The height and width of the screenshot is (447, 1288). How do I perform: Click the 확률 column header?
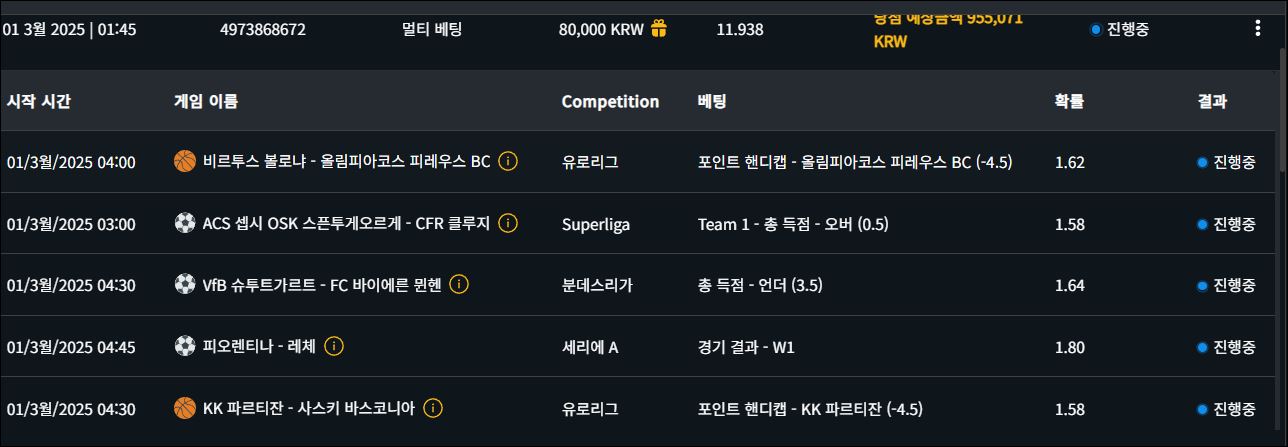click(1069, 101)
